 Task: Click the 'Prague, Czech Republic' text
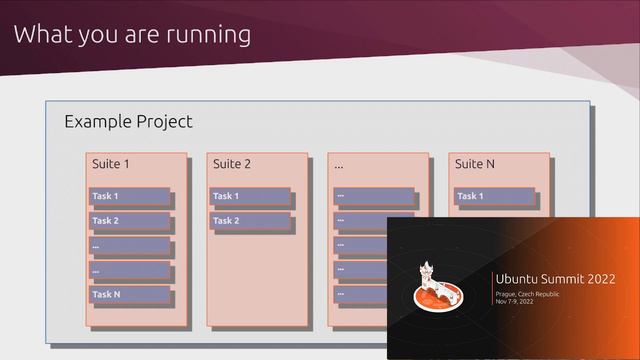[x=527, y=294]
